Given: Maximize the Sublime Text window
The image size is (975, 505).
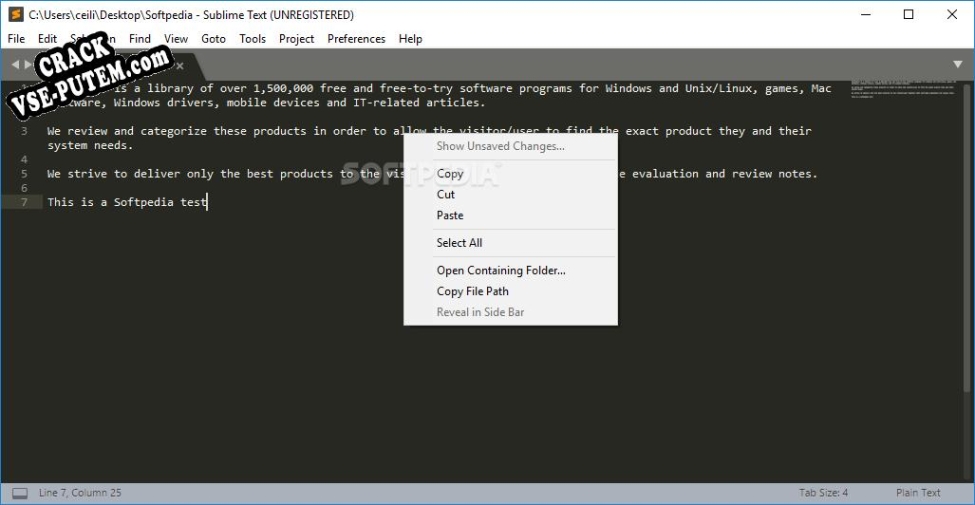Looking at the screenshot, I should pyautogui.click(x=908, y=15).
